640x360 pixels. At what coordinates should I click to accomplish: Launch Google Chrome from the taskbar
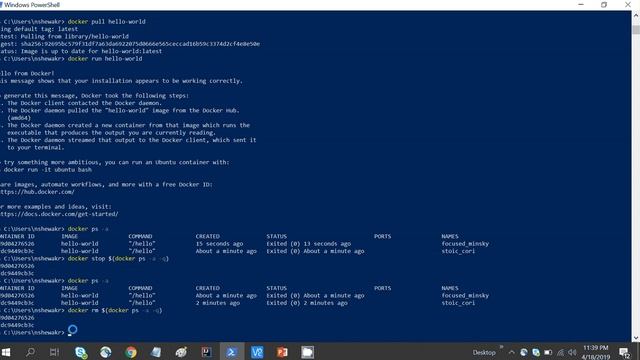click(131, 352)
